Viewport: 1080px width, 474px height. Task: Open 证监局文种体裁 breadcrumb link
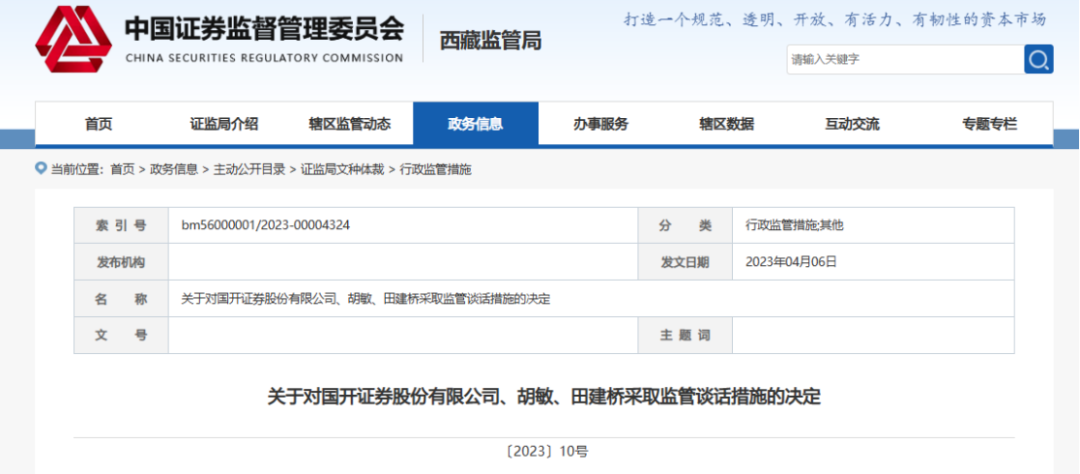(343, 170)
